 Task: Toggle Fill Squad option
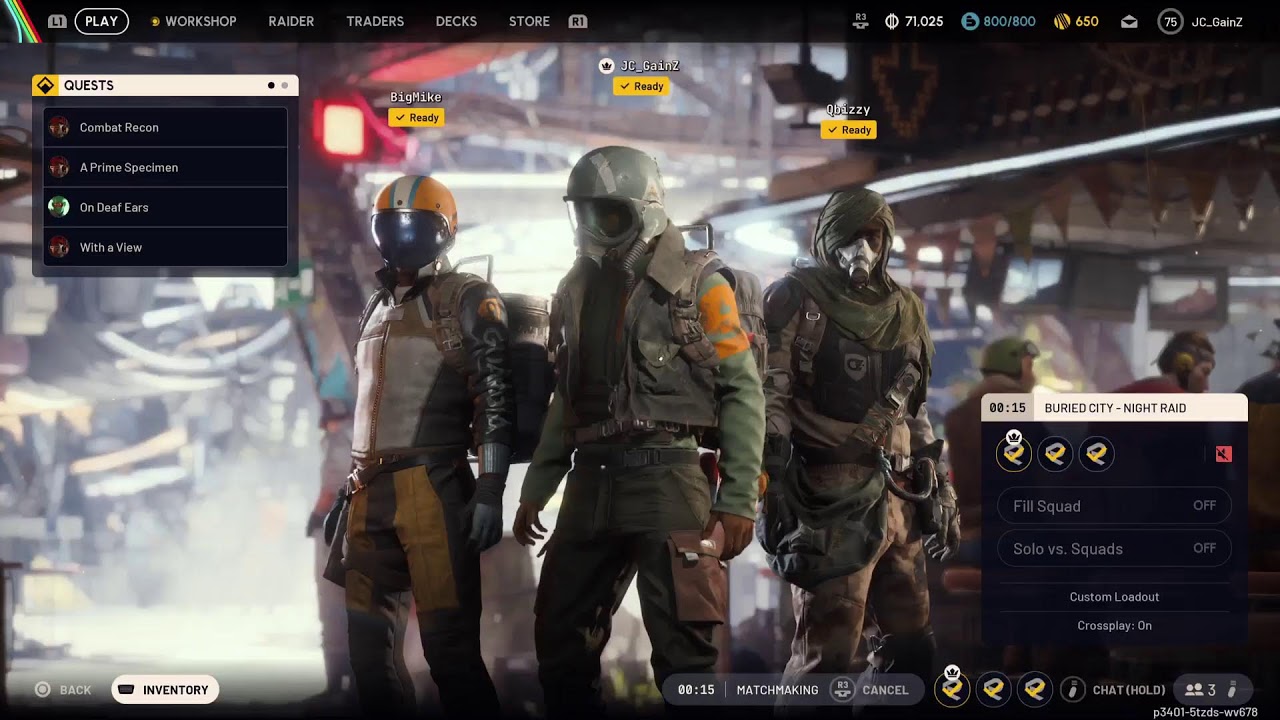point(1114,506)
